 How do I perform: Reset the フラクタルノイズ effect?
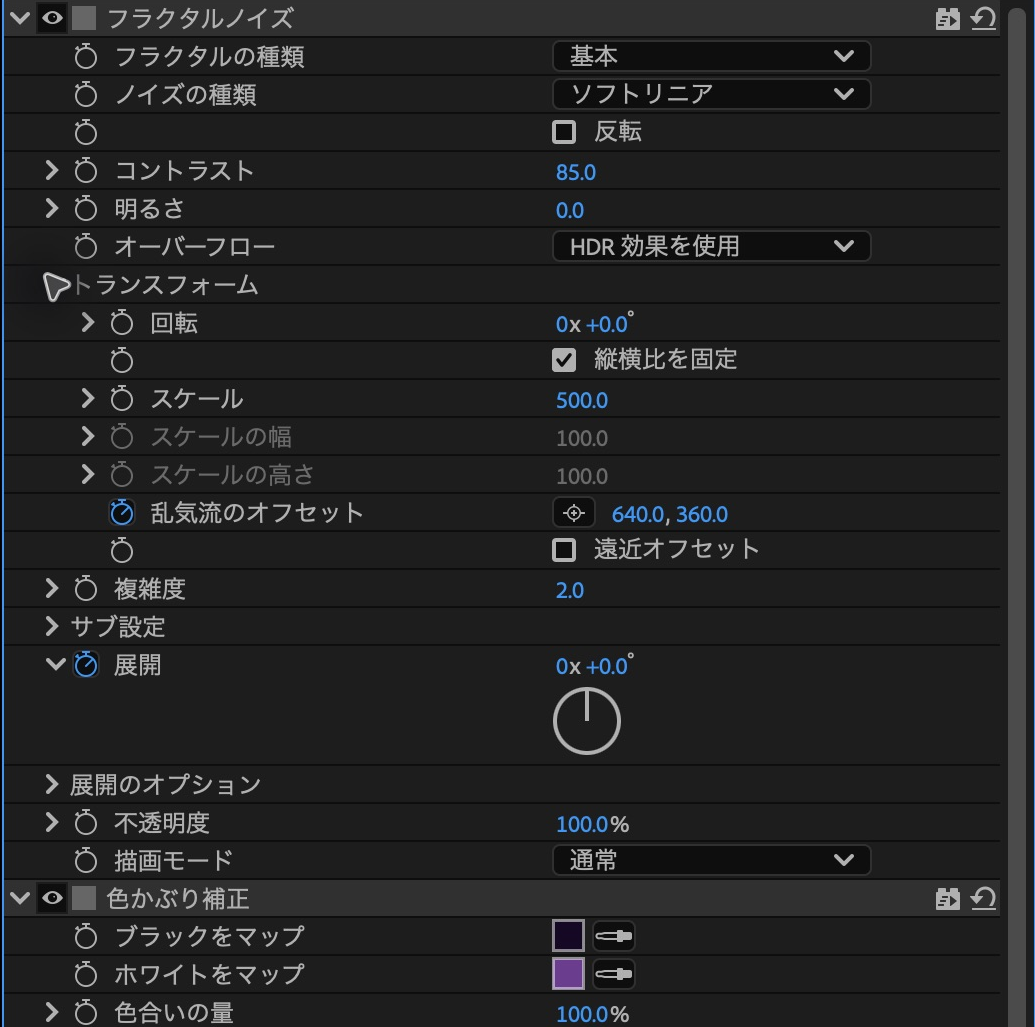983,18
